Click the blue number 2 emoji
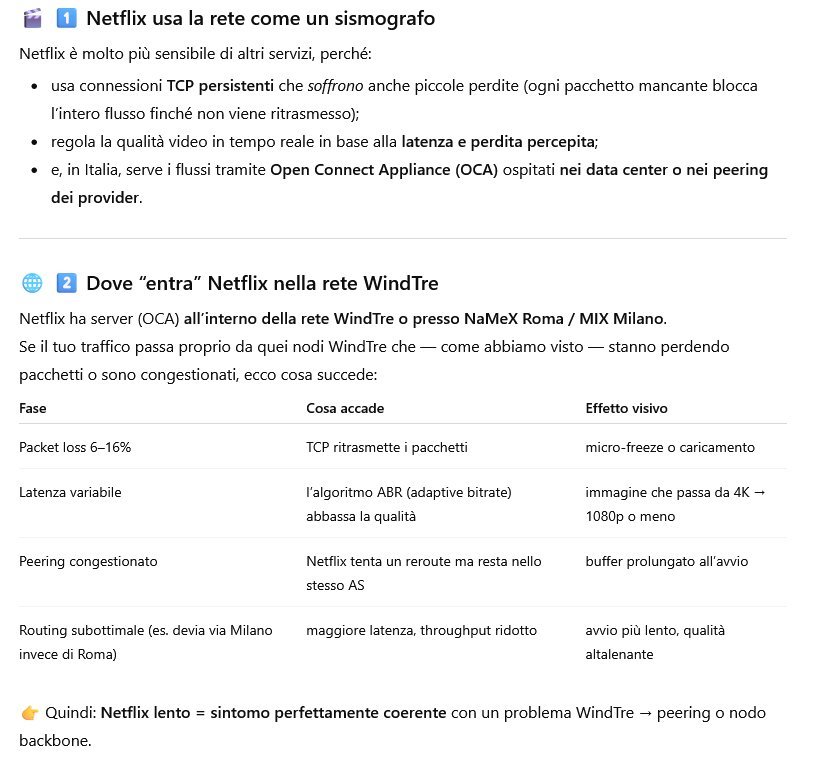This screenshot has height=766, width=823. click(x=66, y=283)
